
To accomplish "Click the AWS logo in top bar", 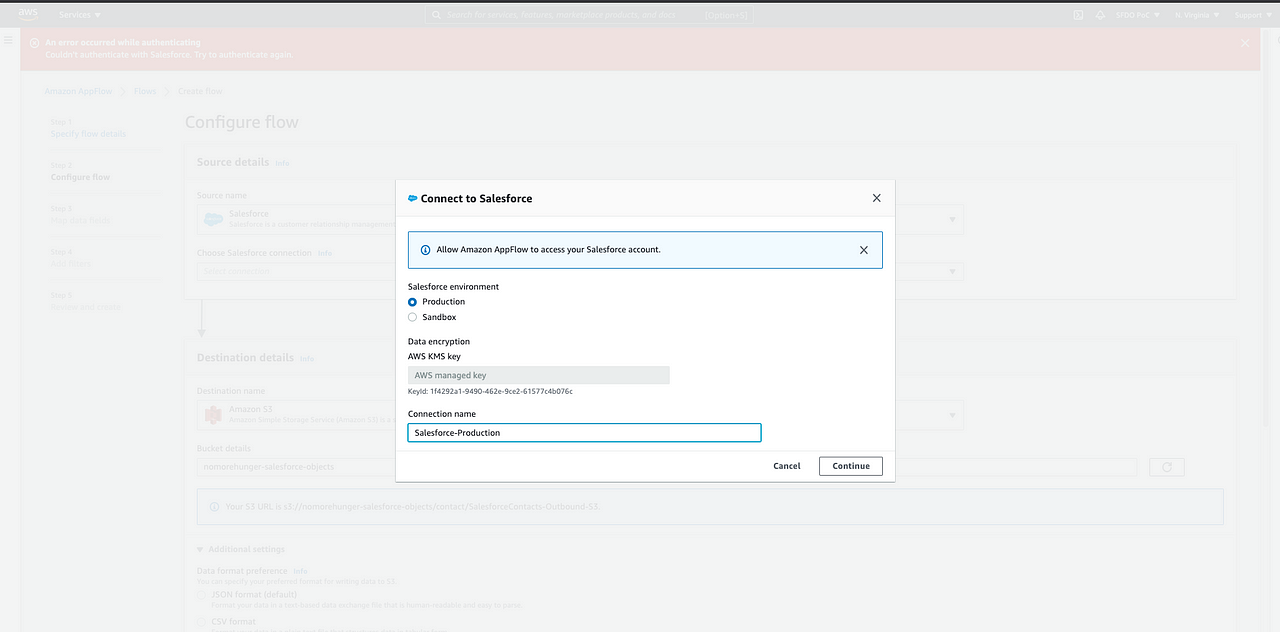I will (x=27, y=14).
